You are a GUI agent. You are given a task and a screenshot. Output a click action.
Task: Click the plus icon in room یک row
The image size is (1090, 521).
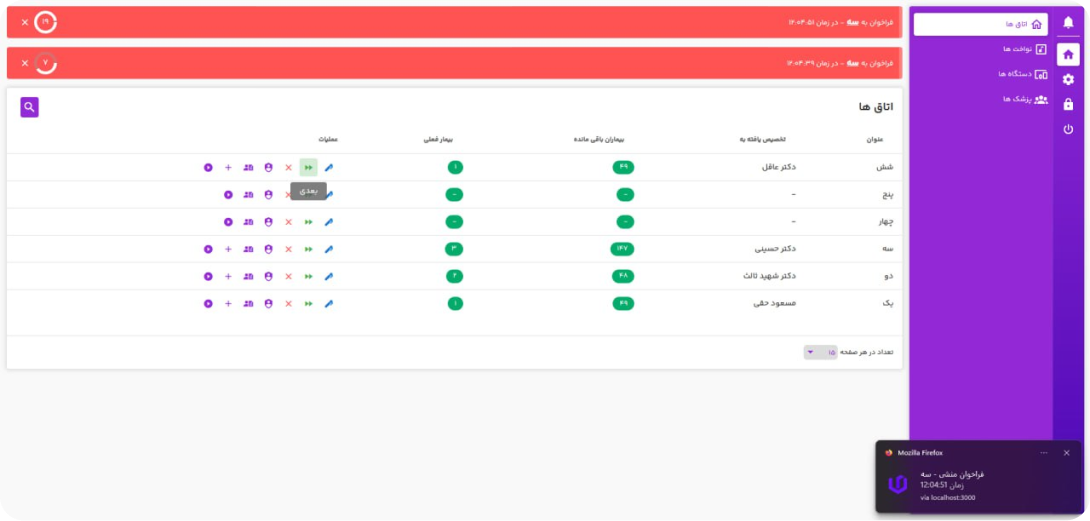click(x=228, y=303)
